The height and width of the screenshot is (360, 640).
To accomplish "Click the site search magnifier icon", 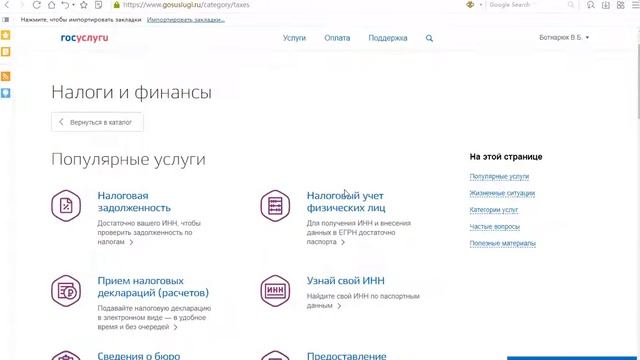I will click(x=429, y=38).
